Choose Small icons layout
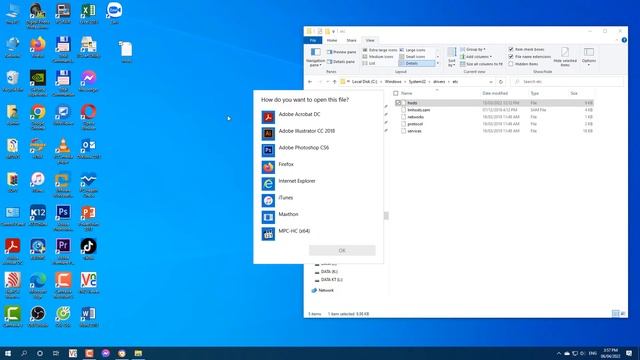 point(413,57)
